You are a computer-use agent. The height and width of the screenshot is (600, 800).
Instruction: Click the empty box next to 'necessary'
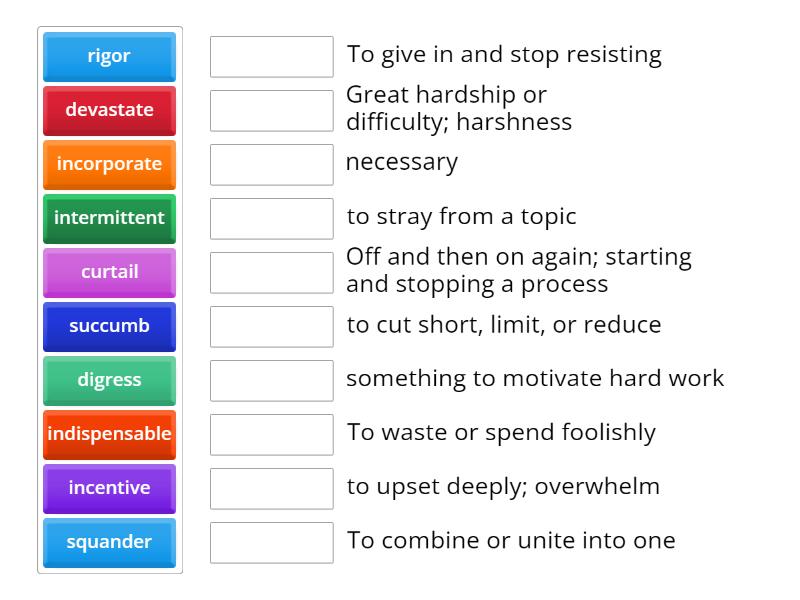271,165
